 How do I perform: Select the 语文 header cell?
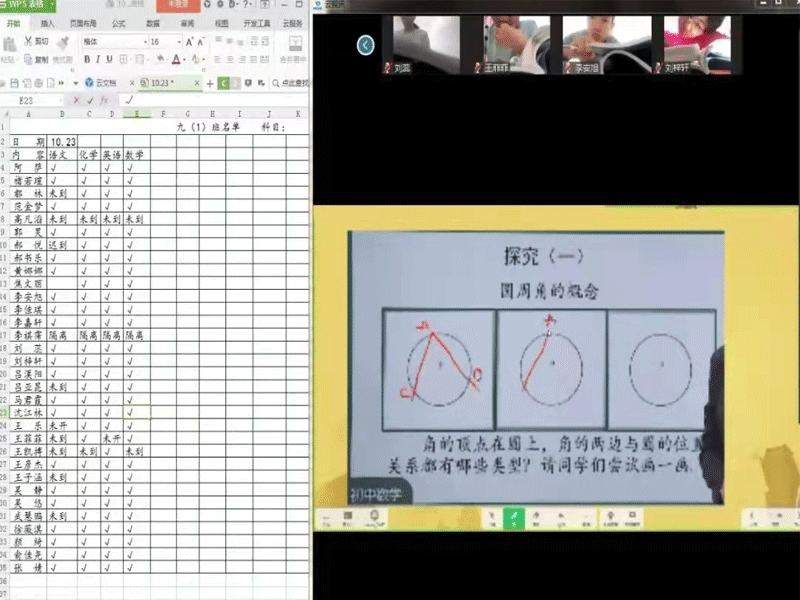pyautogui.click(x=62, y=155)
